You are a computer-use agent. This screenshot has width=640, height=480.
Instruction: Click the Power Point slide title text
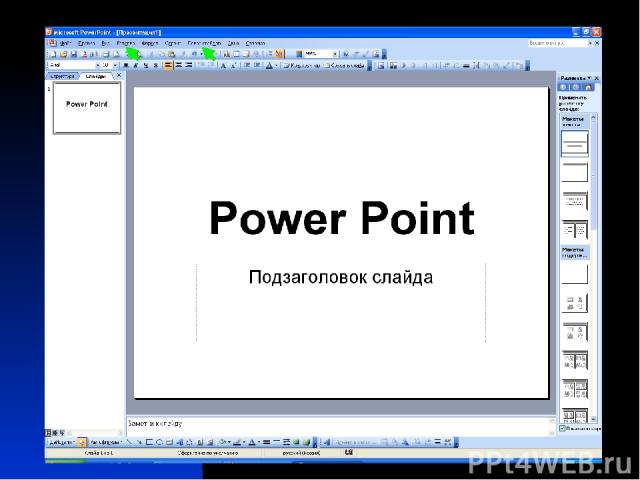coord(342,218)
